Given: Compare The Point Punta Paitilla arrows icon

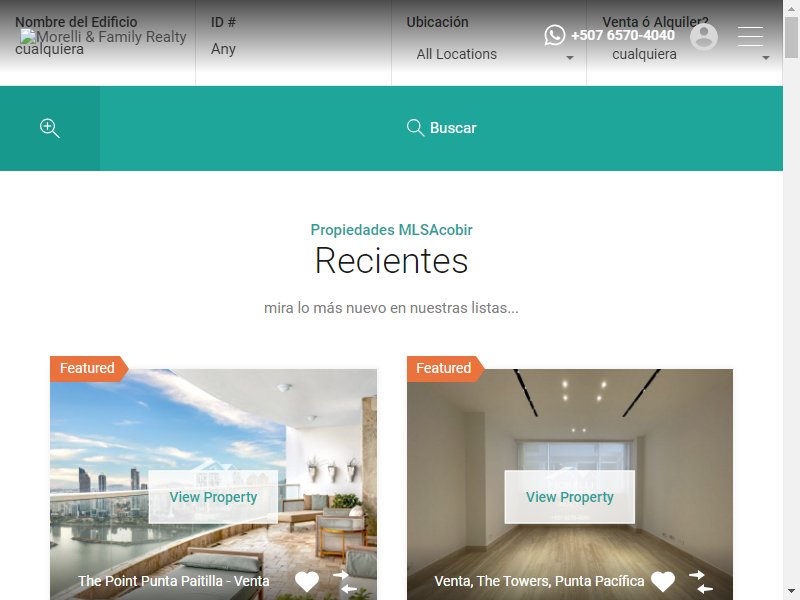Looking at the screenshot, I should (345, 582).
